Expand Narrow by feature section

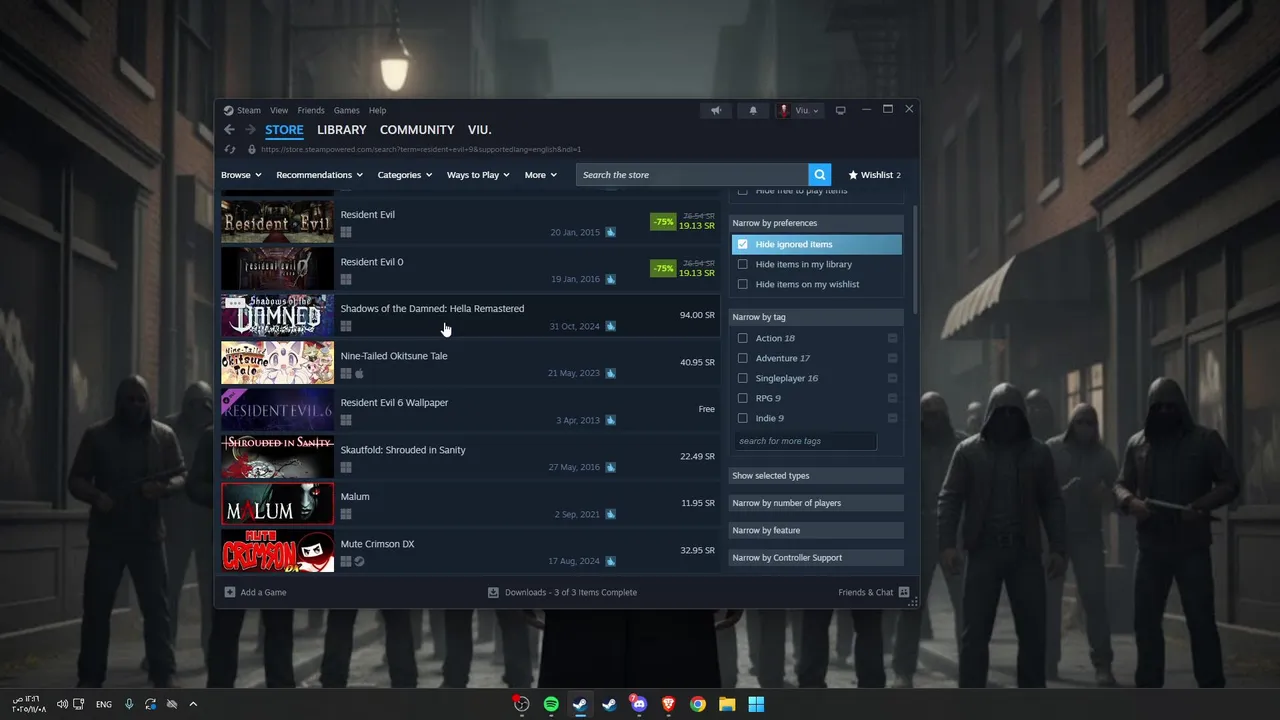[816, 530]
